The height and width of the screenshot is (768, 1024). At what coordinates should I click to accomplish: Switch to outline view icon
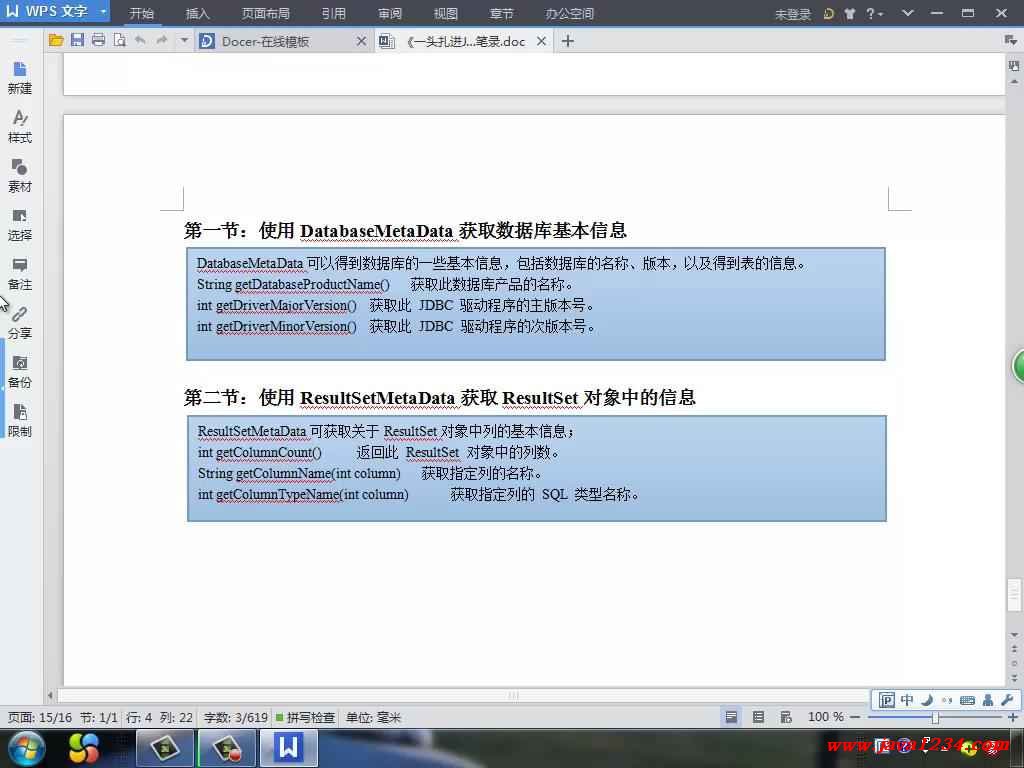point(758,716)
